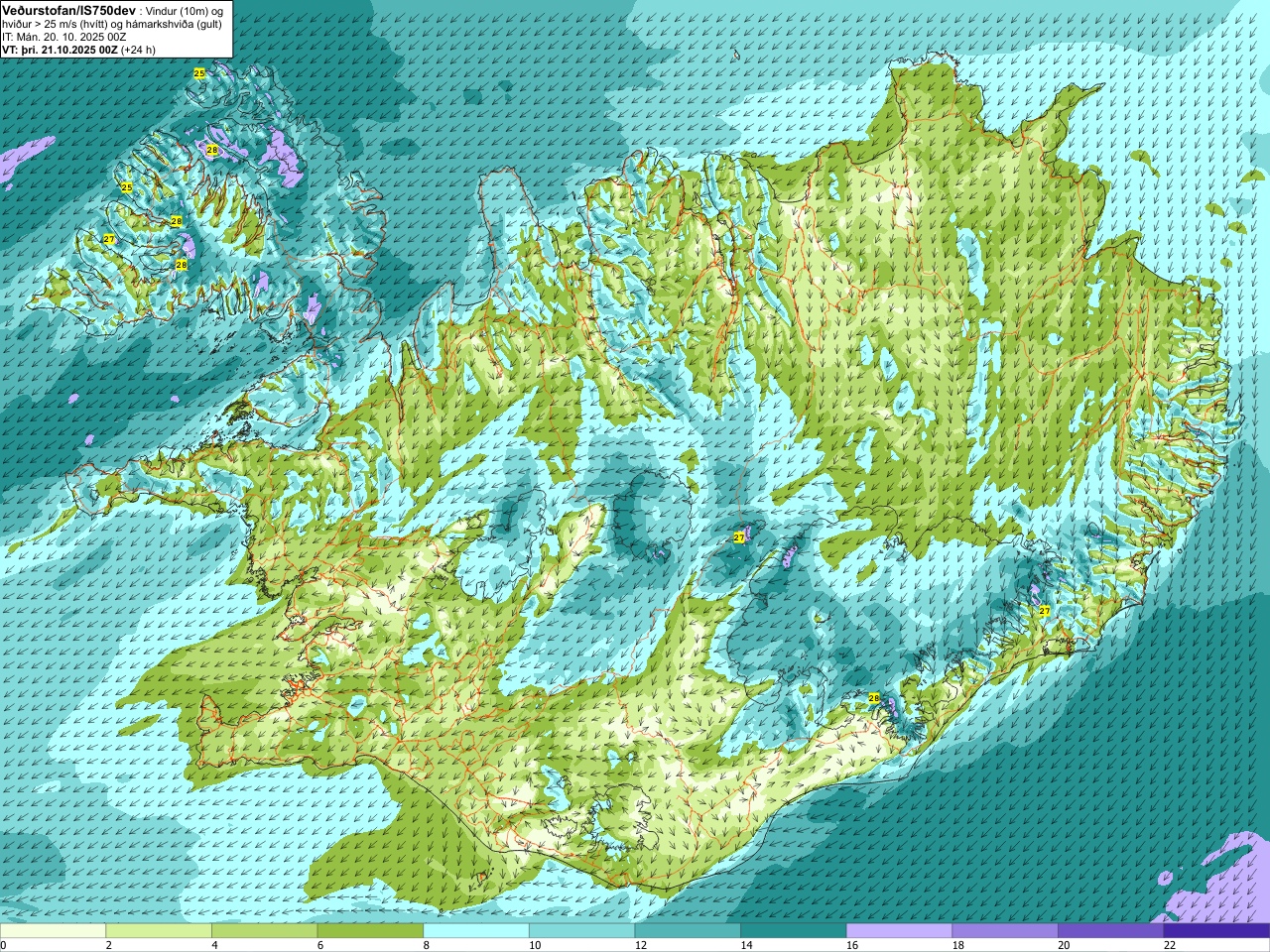Select the 4–6 m/s green legend swatch
1270x952 pixels.
pyautogui.click(x=264, y=930)
